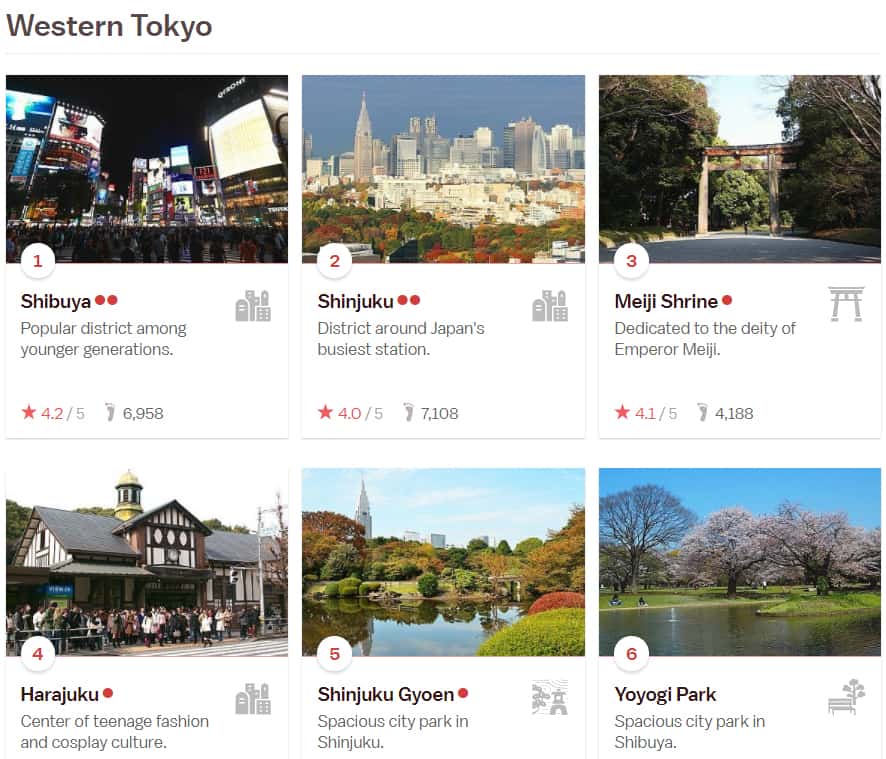Open the Shibuya title link

click(56, 301)
